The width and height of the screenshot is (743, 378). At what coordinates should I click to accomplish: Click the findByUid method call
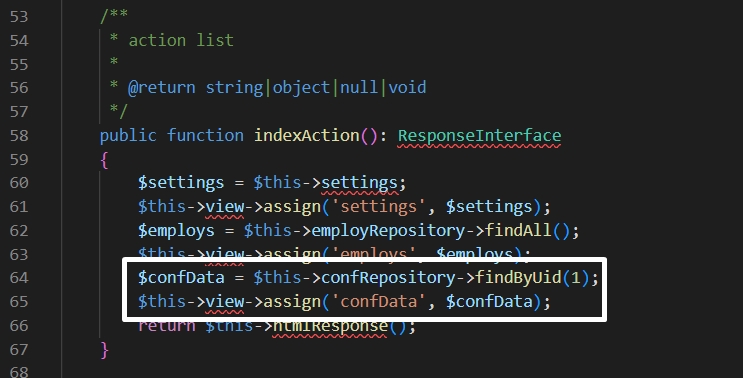pyautogui.click(x=518, y=278)
